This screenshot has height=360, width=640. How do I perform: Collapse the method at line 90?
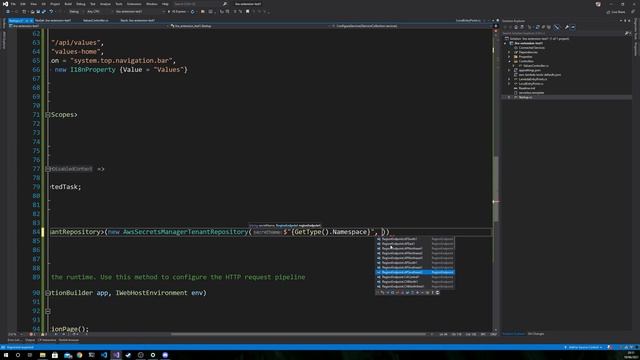(x=48, y=293)
